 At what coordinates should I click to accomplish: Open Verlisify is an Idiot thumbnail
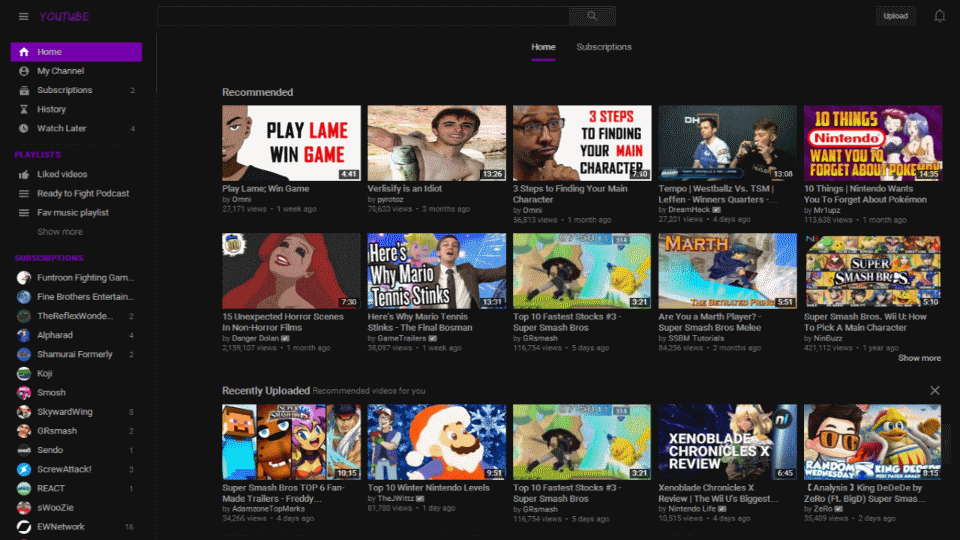(437, 143)
